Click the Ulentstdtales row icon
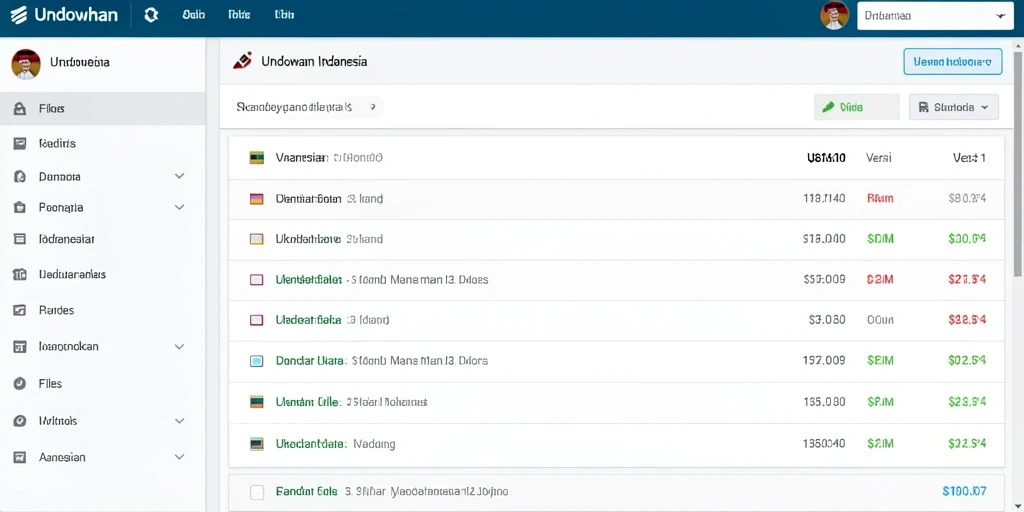1024x512 pixels. point(257,280)
